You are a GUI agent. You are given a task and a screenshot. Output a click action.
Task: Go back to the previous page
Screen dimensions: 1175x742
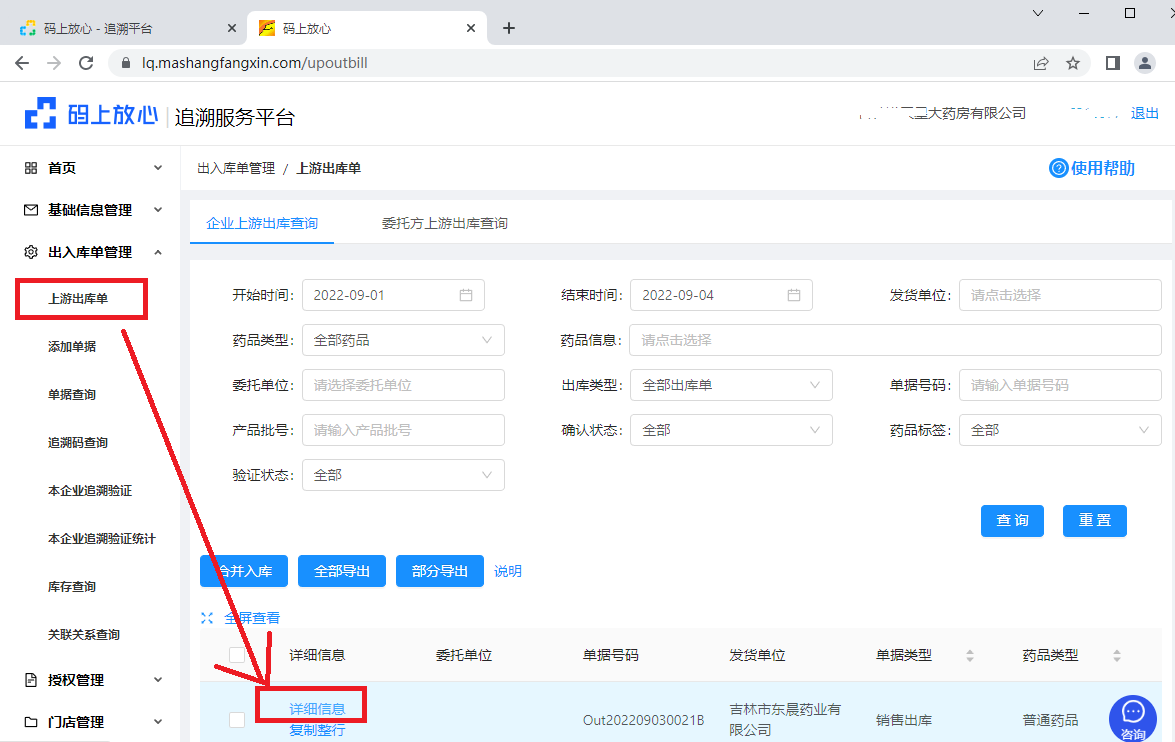tap(22, 63)
